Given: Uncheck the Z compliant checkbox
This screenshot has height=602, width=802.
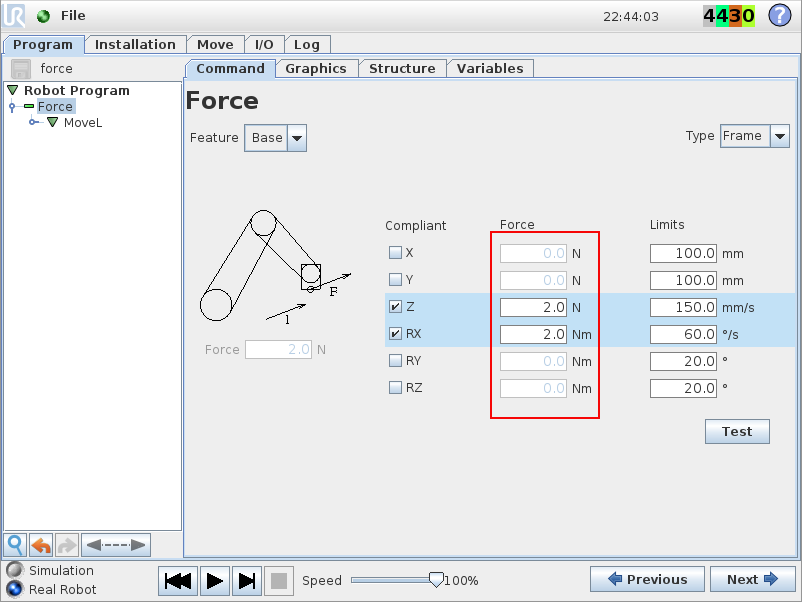Looking at the screenshot, I should click(x=395, y=306).
